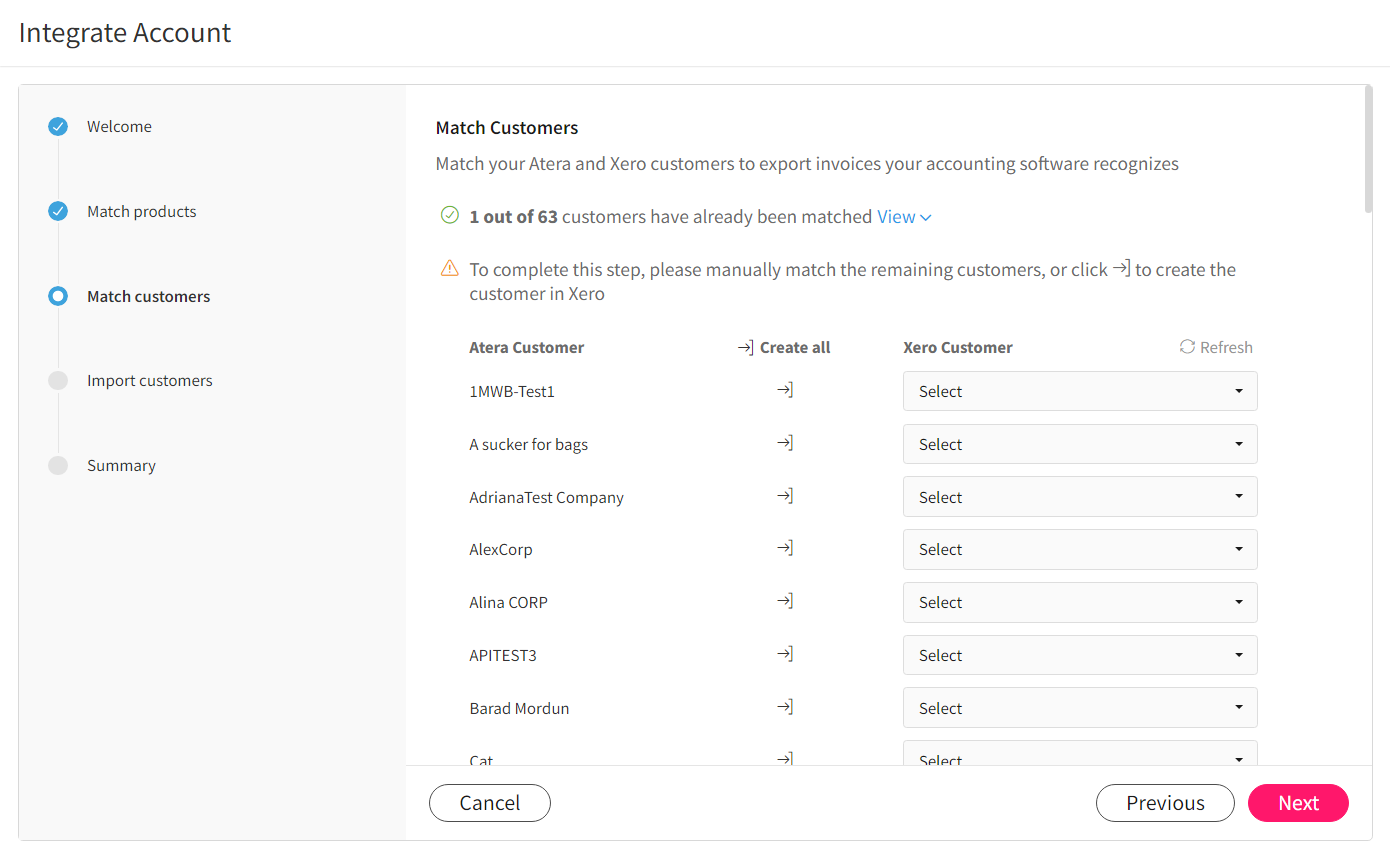Image resolution: width=1390 pixels, height=856 pixels.
Task: Open Xero Customer dropdown for Alina CORP
Action: click(x=1080, y=602)
